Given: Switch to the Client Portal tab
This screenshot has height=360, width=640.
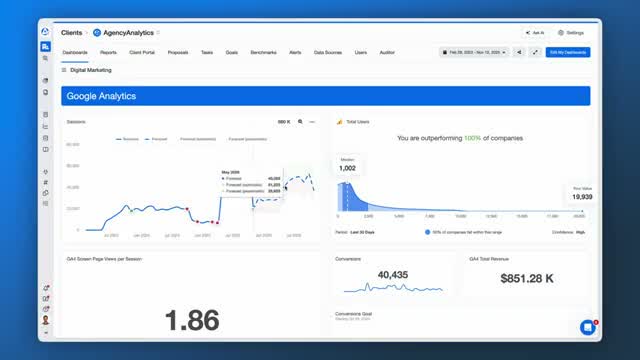Looking at the screenshot, I should 142,53.
